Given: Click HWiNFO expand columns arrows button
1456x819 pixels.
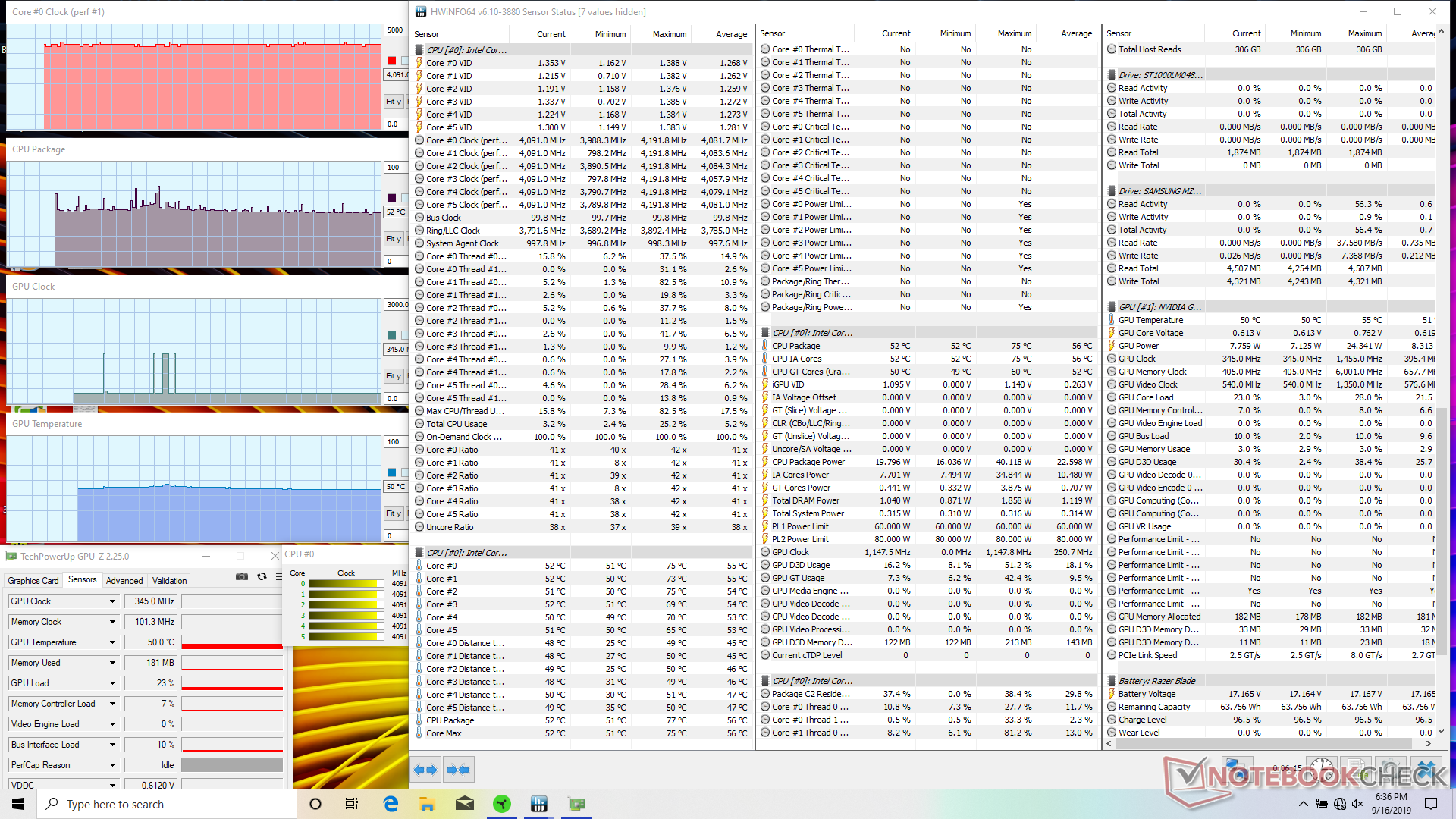Looking at the screenshot, I should click(x=425, y=770).
